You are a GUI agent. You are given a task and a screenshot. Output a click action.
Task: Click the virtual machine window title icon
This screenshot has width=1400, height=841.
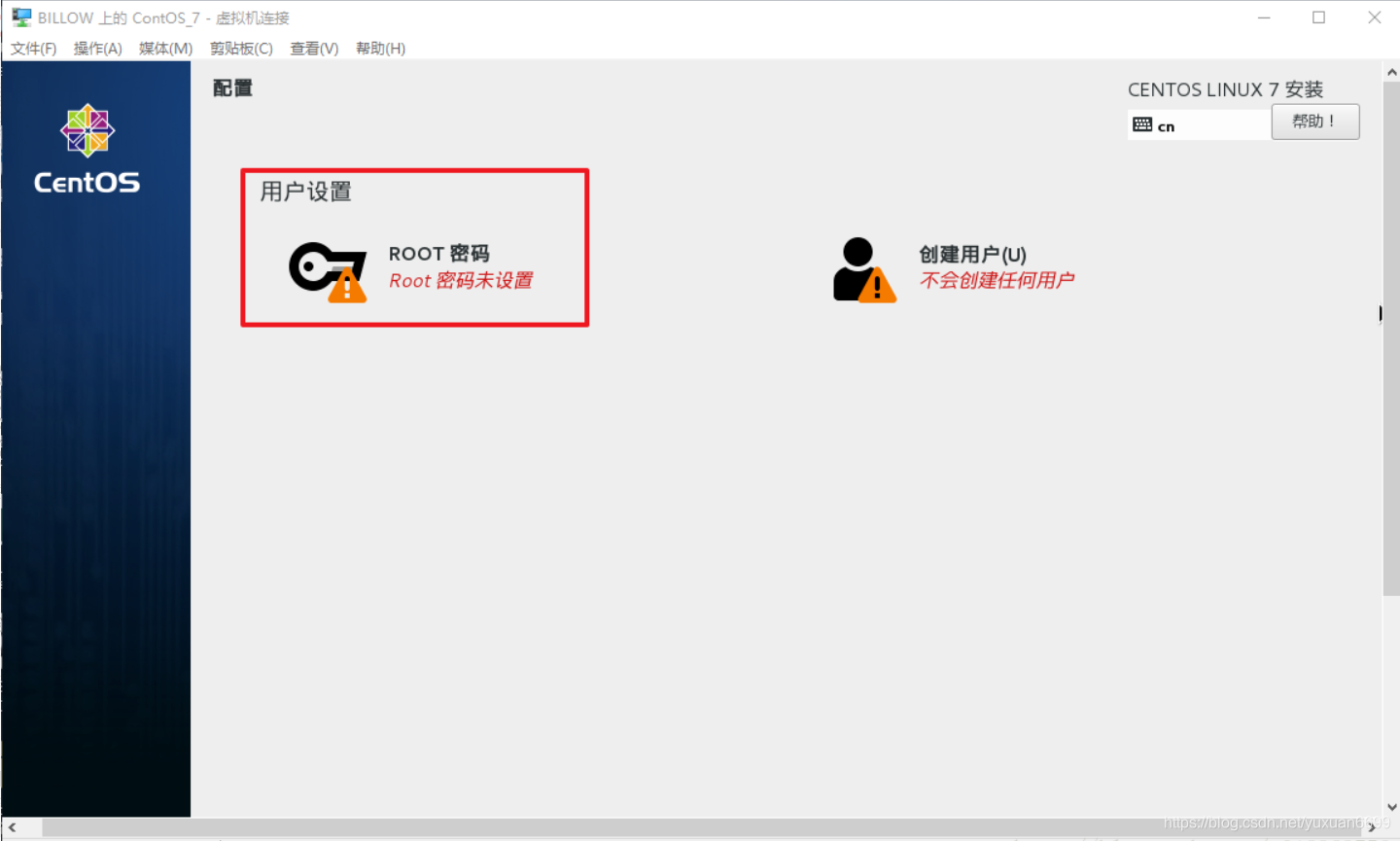click(21, 18)
